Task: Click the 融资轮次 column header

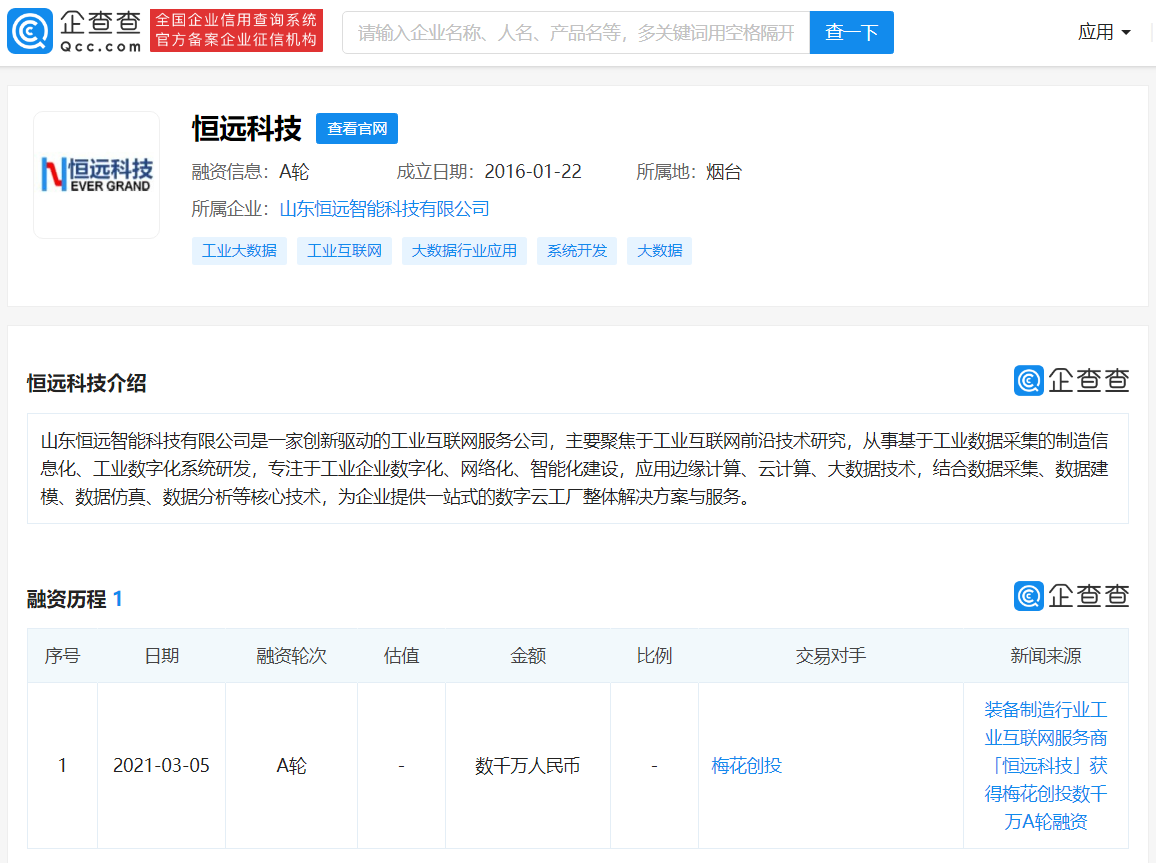Action: pyautogui.click(x=291, y=656)
